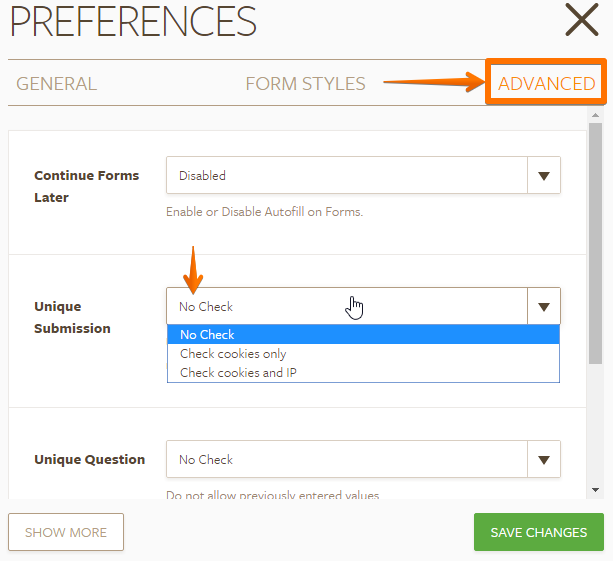Select the Advanced tab

pyautogui.click(x=546, y=84)
